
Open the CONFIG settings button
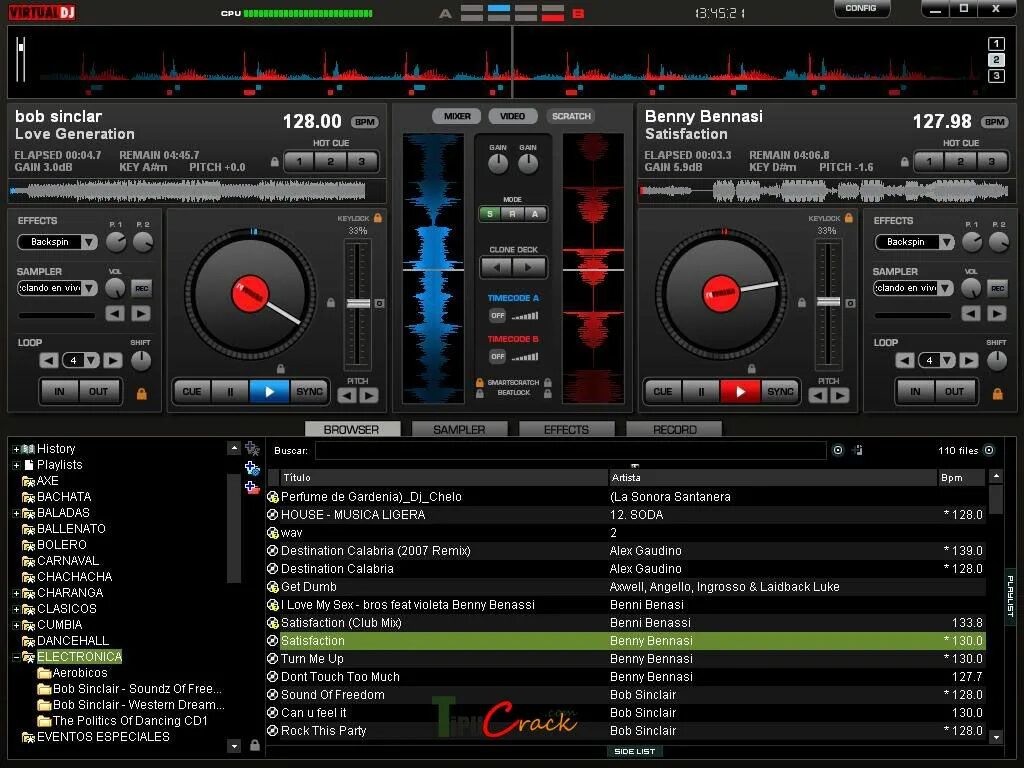[x=861, y=8]
